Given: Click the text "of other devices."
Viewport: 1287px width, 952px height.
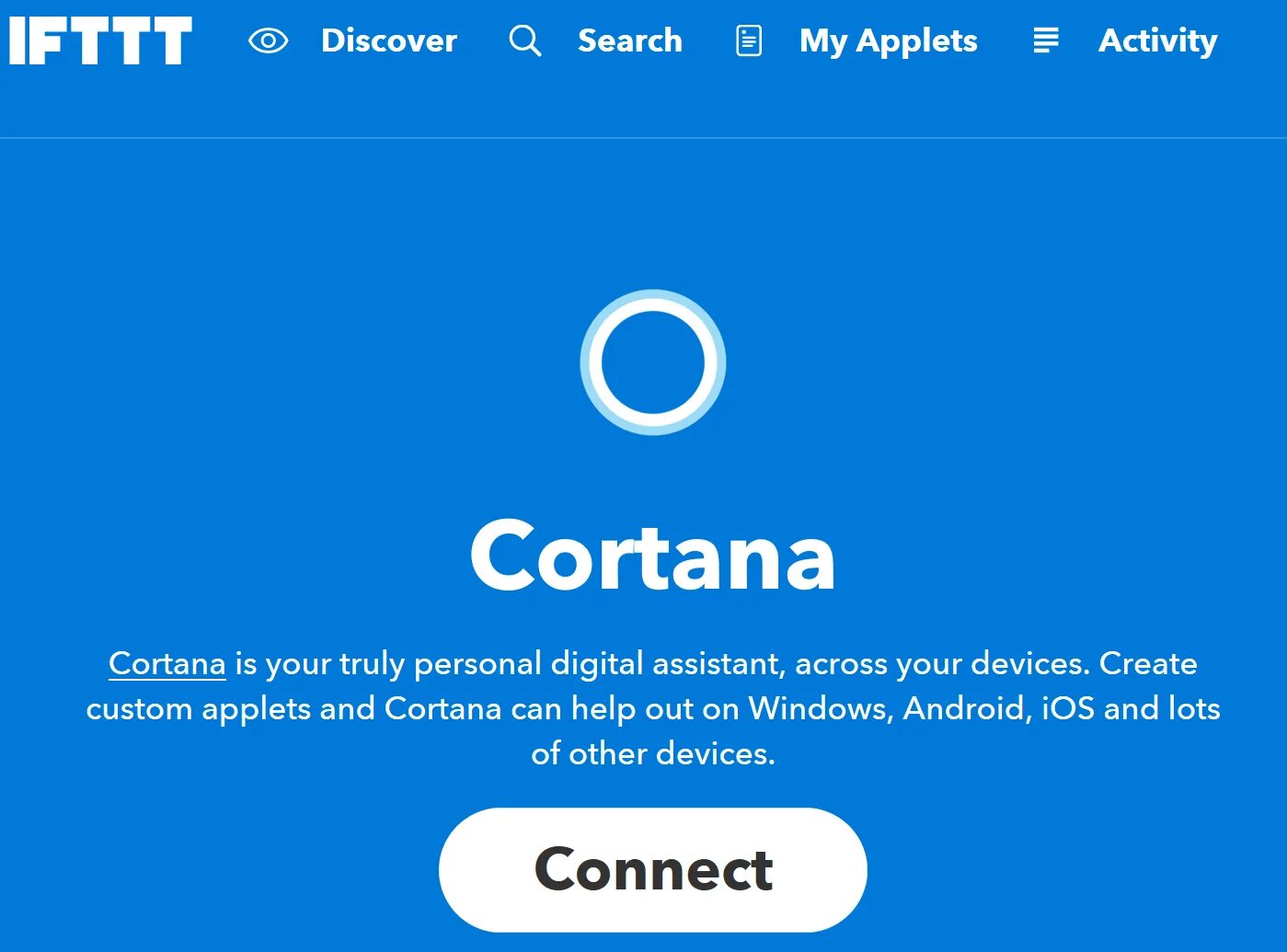Looking at the screenshot, I should (653, 753).
